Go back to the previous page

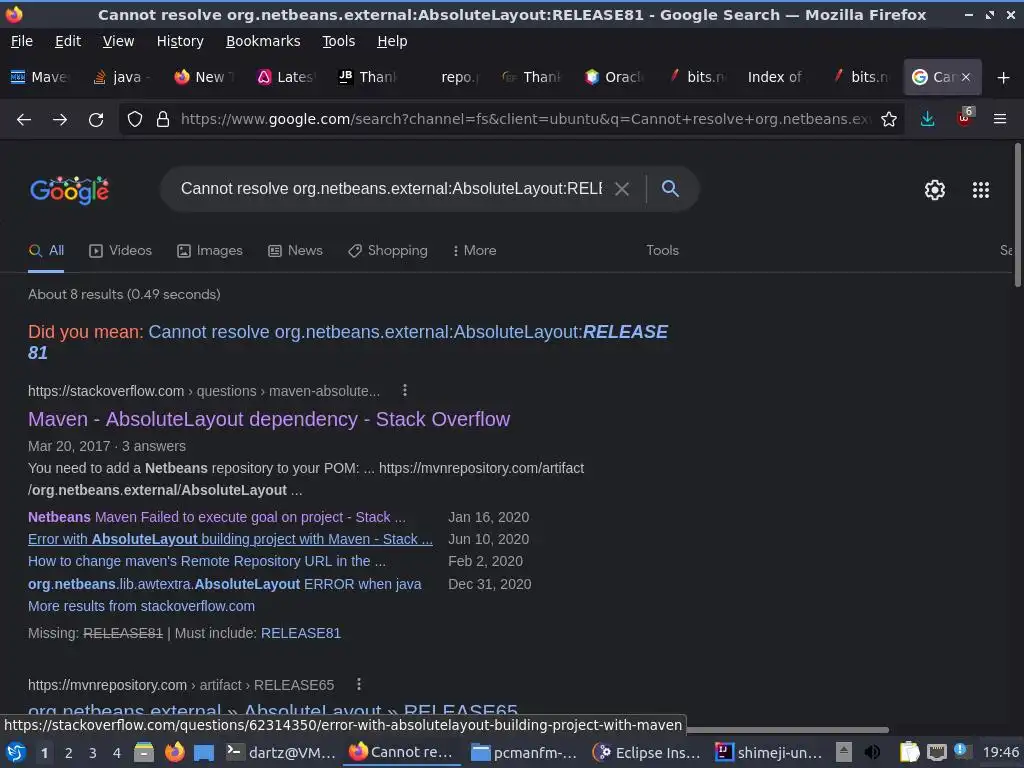(24, 120)
